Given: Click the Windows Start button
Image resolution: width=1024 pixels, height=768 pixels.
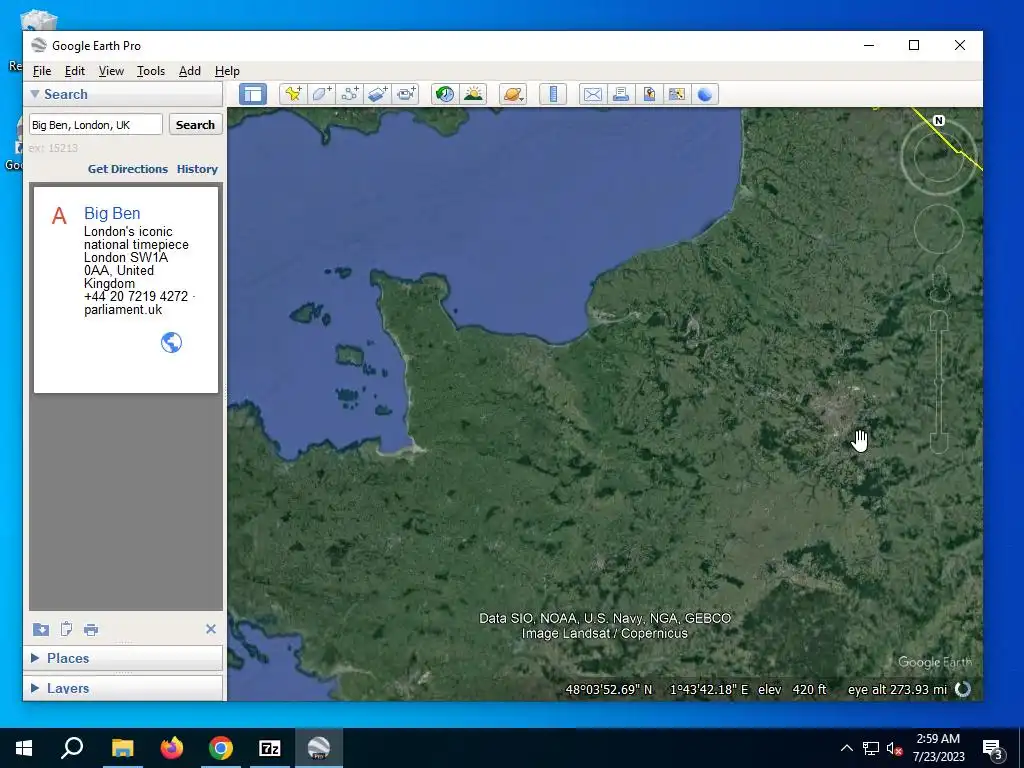Looking at the screenshot, I should click(24, 748).
